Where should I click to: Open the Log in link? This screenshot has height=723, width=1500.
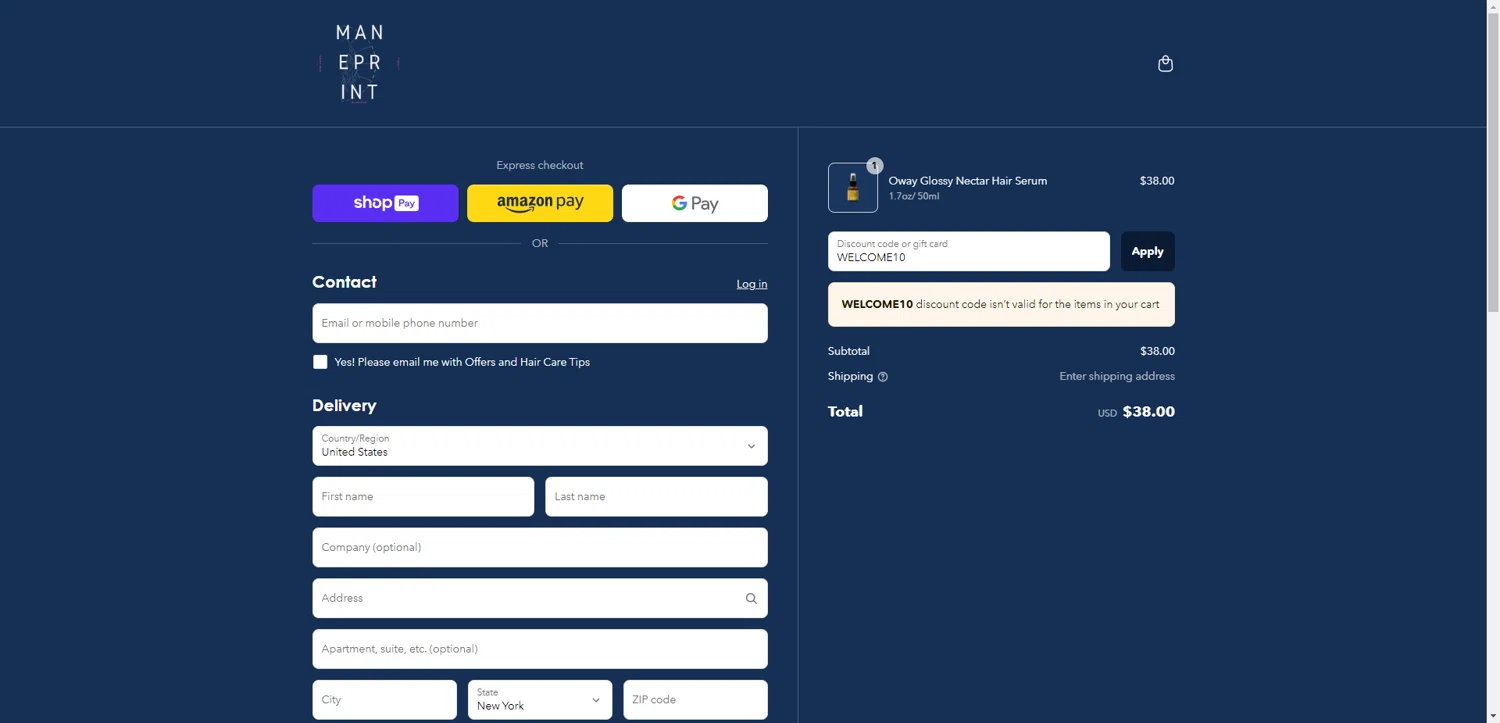(752, 284)
